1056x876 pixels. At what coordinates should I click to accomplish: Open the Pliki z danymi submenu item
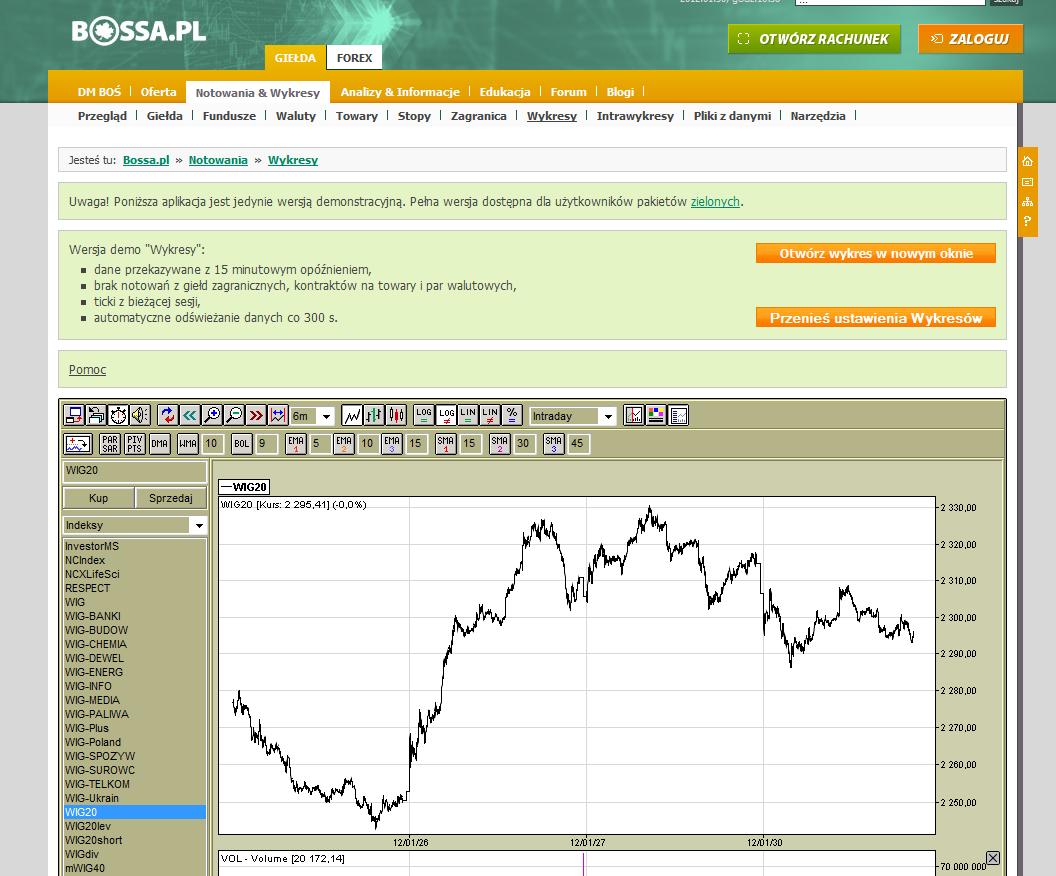tap(732, 116)
